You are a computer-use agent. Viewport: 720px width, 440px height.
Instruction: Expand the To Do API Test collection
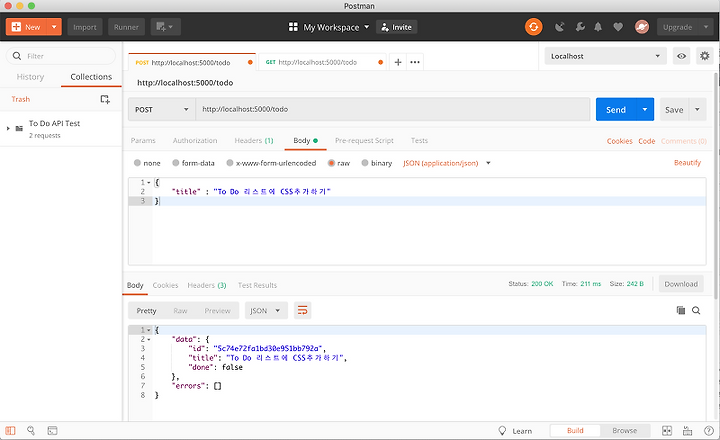click(x=8, y=129)
